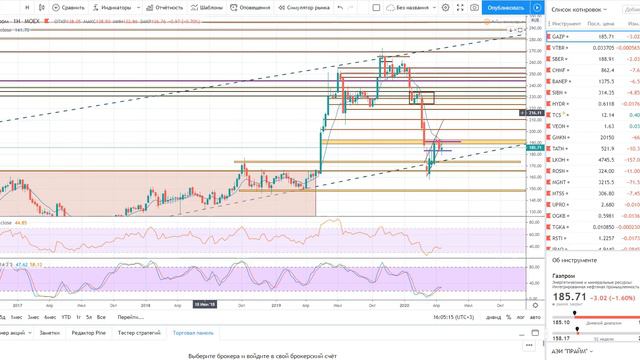Toggle dividend adjustment (дивид)
This screenshot has height=360, width=640.
493,317
